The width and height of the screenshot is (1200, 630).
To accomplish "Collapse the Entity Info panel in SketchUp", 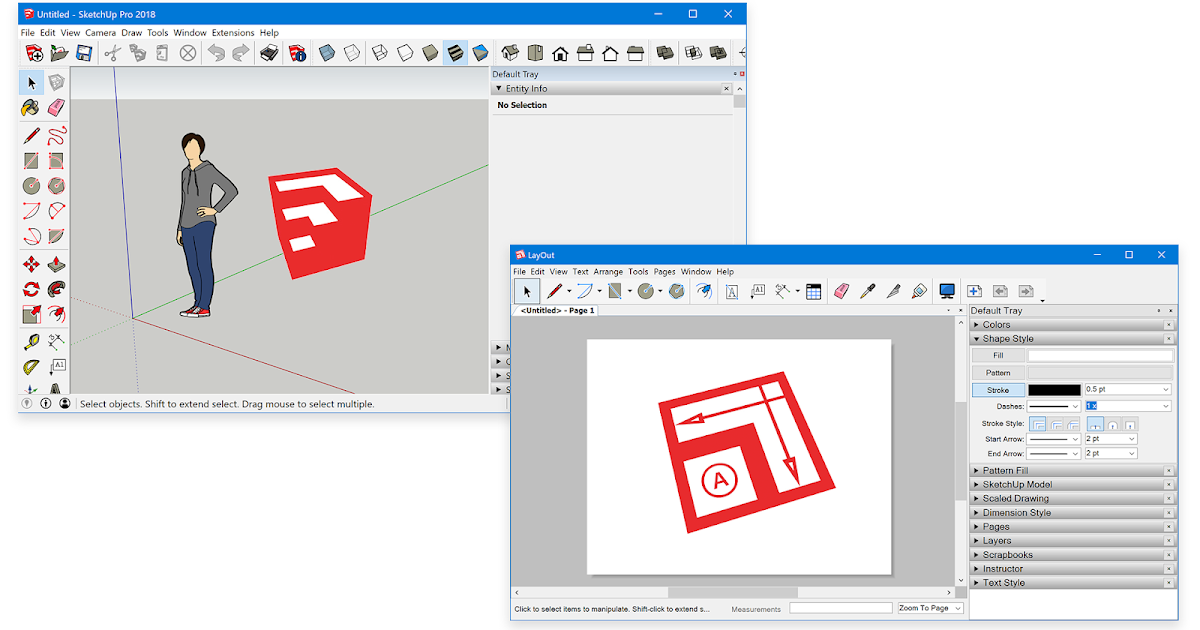I will pos(499,89).
